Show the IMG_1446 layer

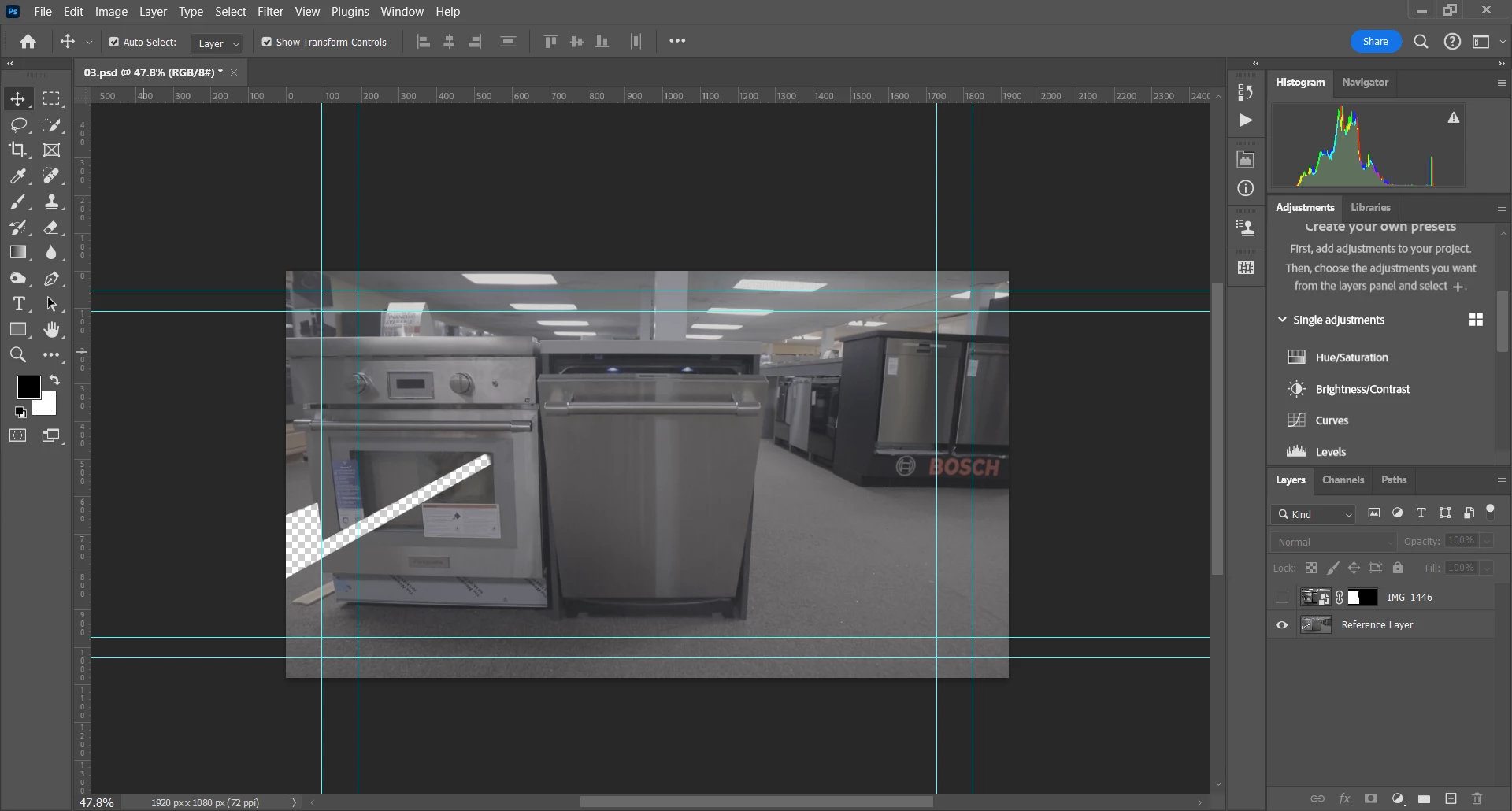tap(1282, 598)
